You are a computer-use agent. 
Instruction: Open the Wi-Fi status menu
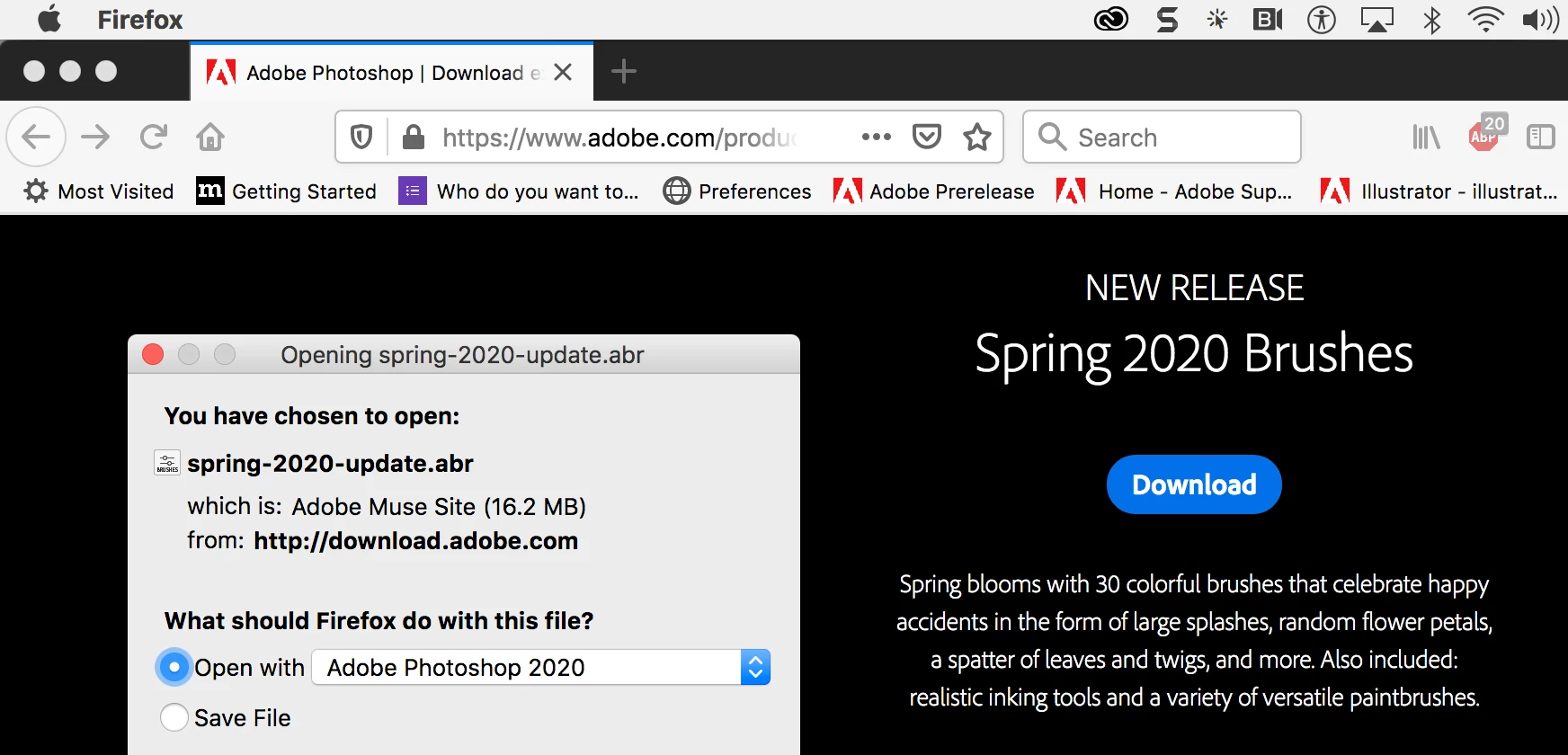pos(1485,19)
